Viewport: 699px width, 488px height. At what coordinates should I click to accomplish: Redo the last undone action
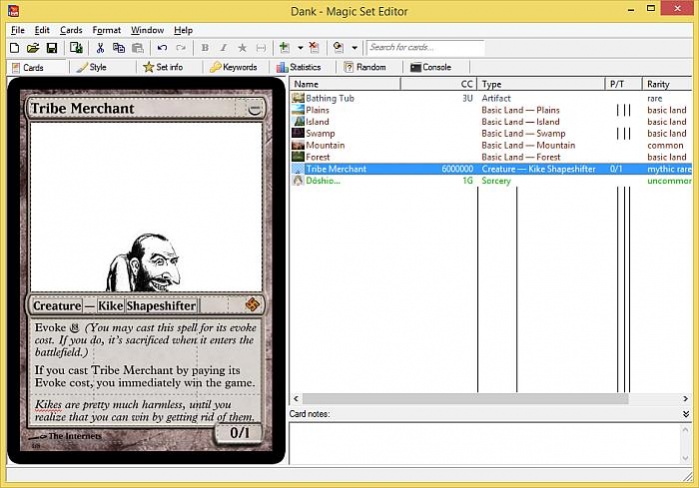point(181,48)
